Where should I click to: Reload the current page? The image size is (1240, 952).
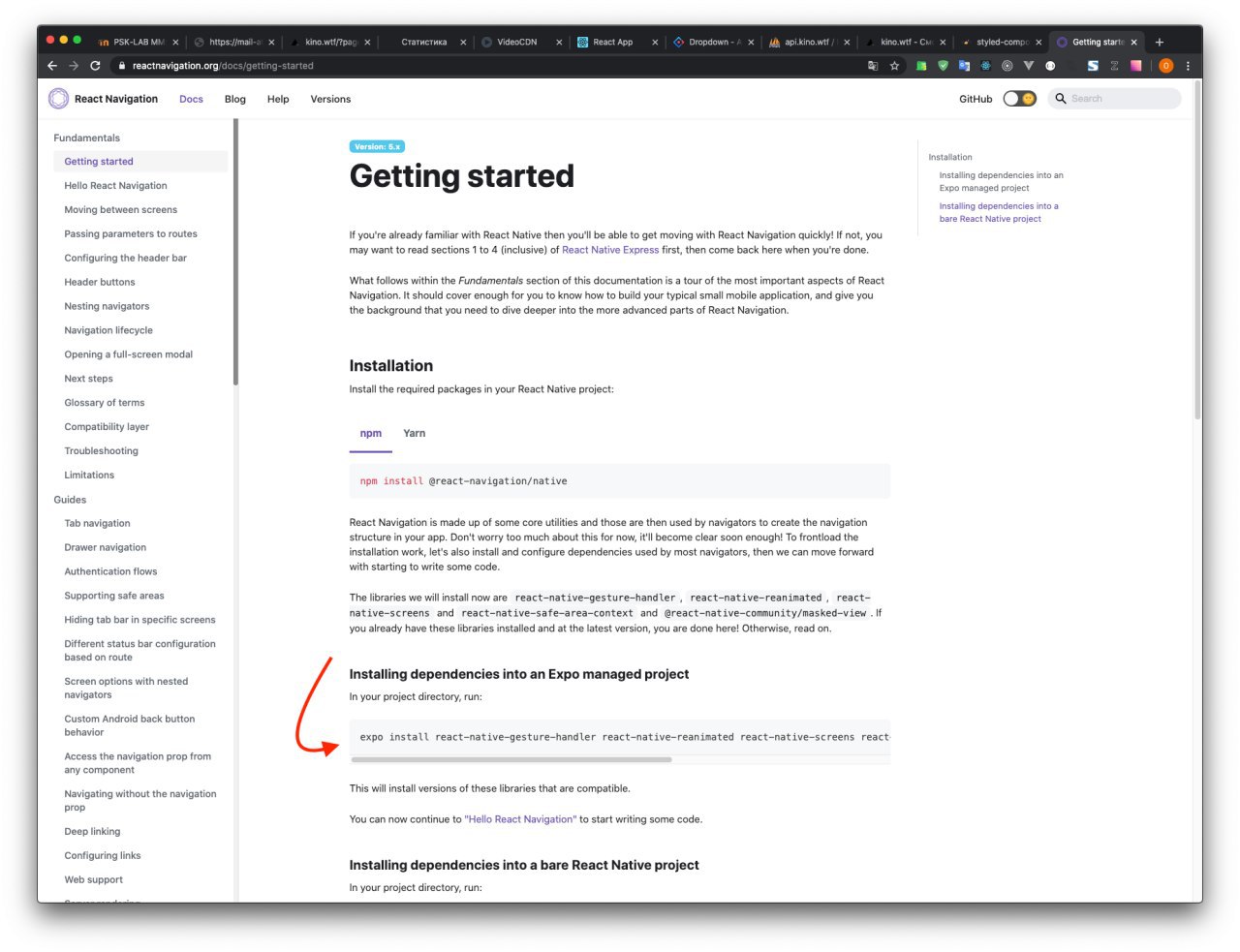pyautogui.click(x=95, y=66)
